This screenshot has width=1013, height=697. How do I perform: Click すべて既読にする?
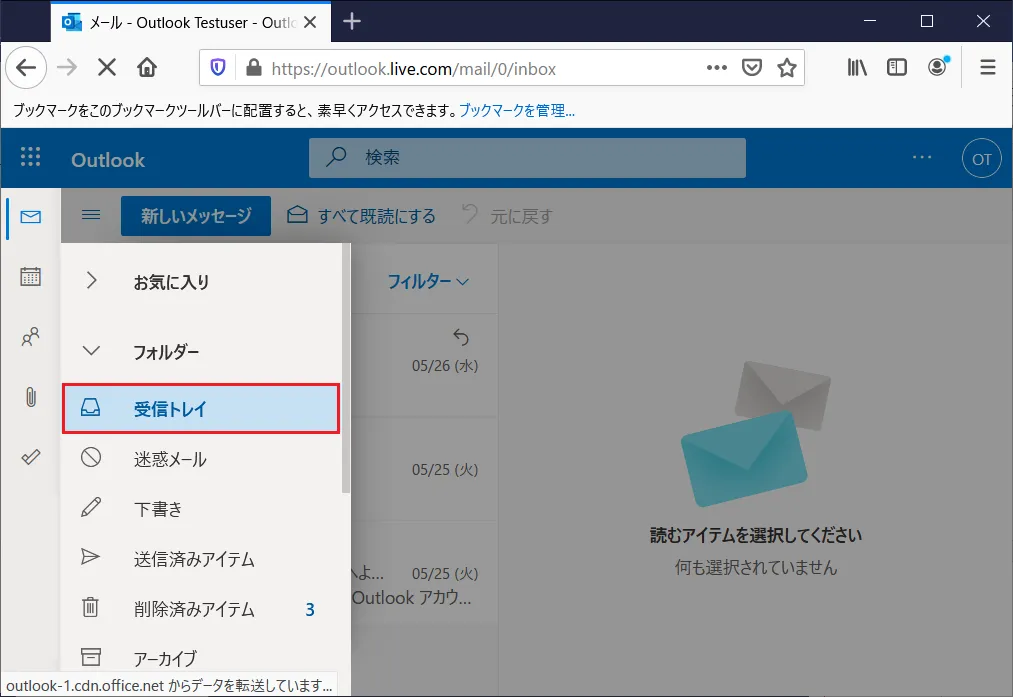click(361, 216)
